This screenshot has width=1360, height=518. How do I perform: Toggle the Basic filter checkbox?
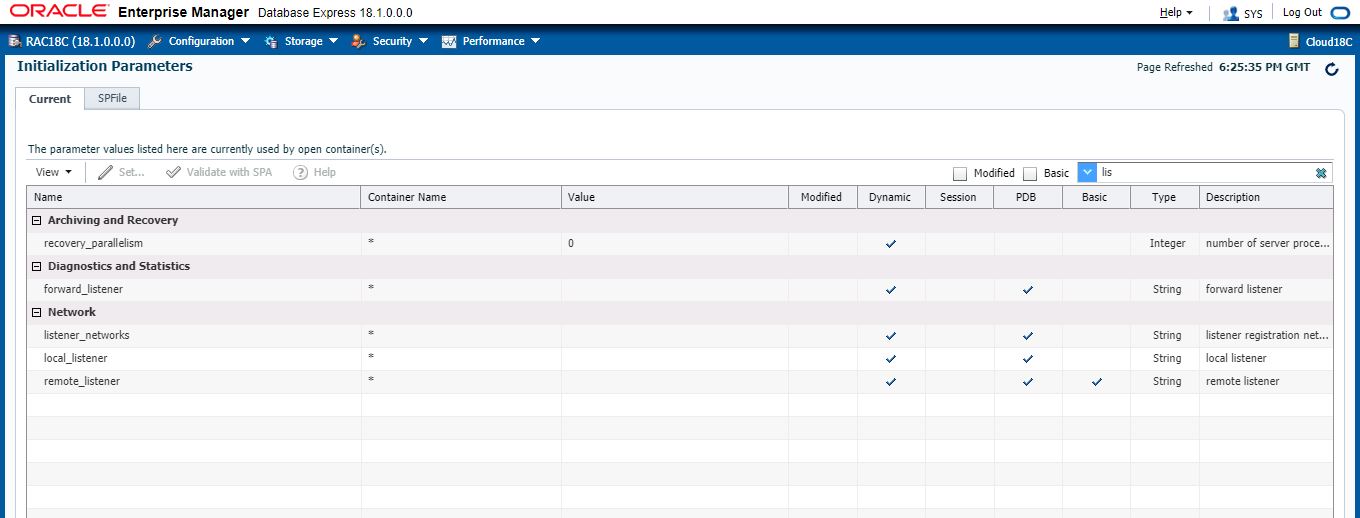(1030, 173)
